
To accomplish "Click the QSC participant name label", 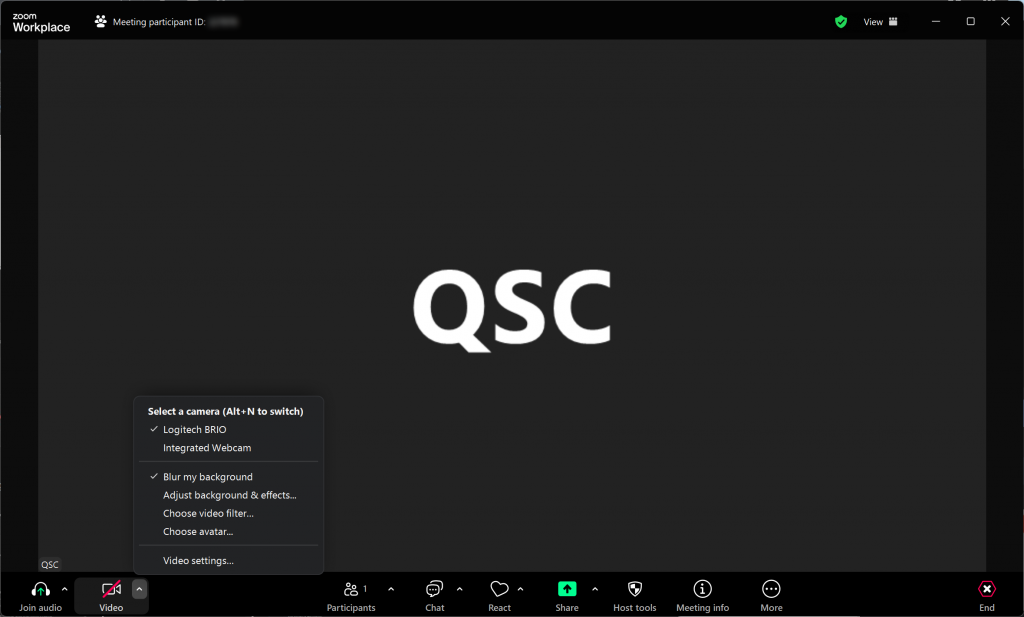I will click(x=50, y=565).
